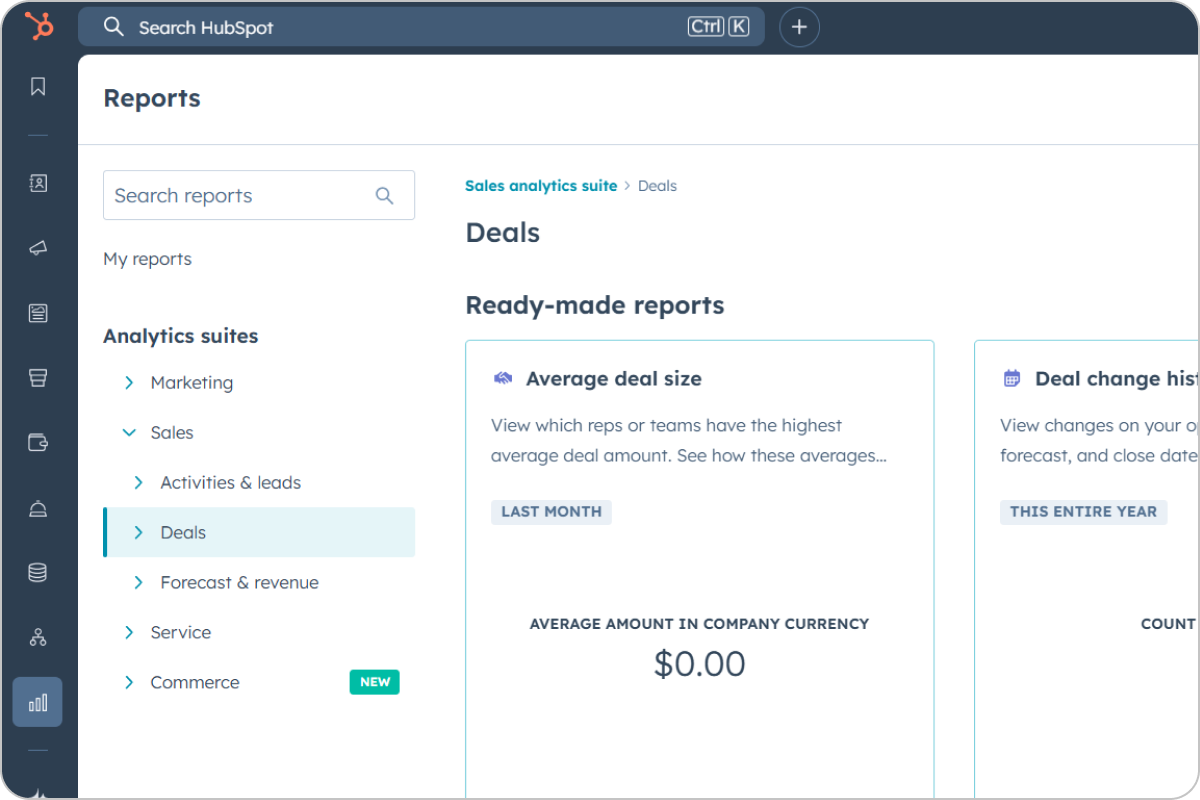Click the calendar icon on Deal change history

coord(1012,379)
